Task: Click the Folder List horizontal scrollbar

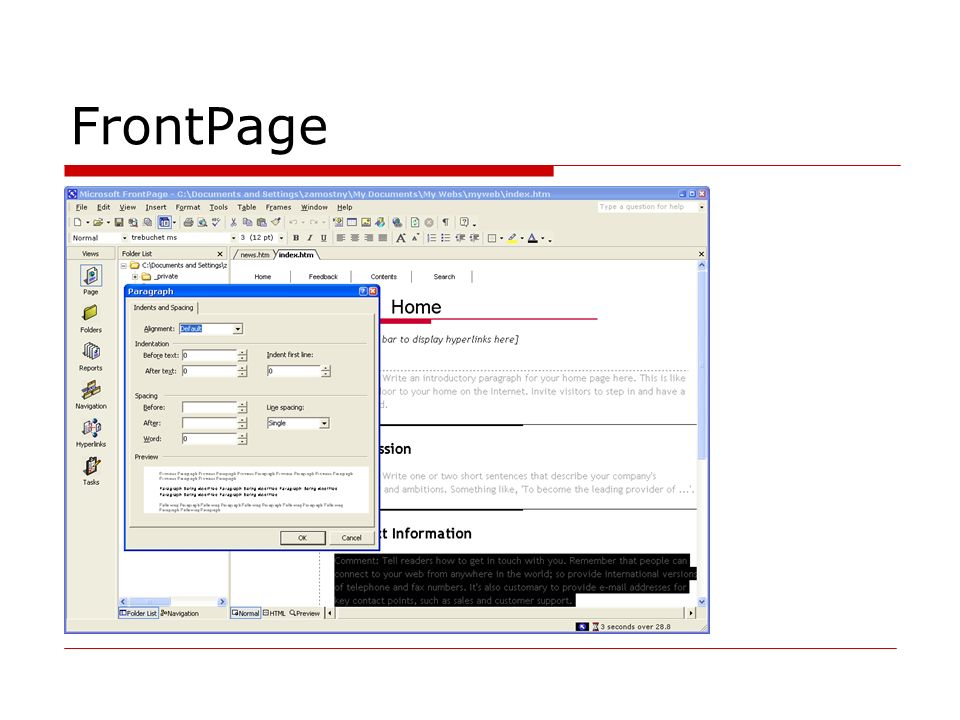Action: click(x=173, y=602)
